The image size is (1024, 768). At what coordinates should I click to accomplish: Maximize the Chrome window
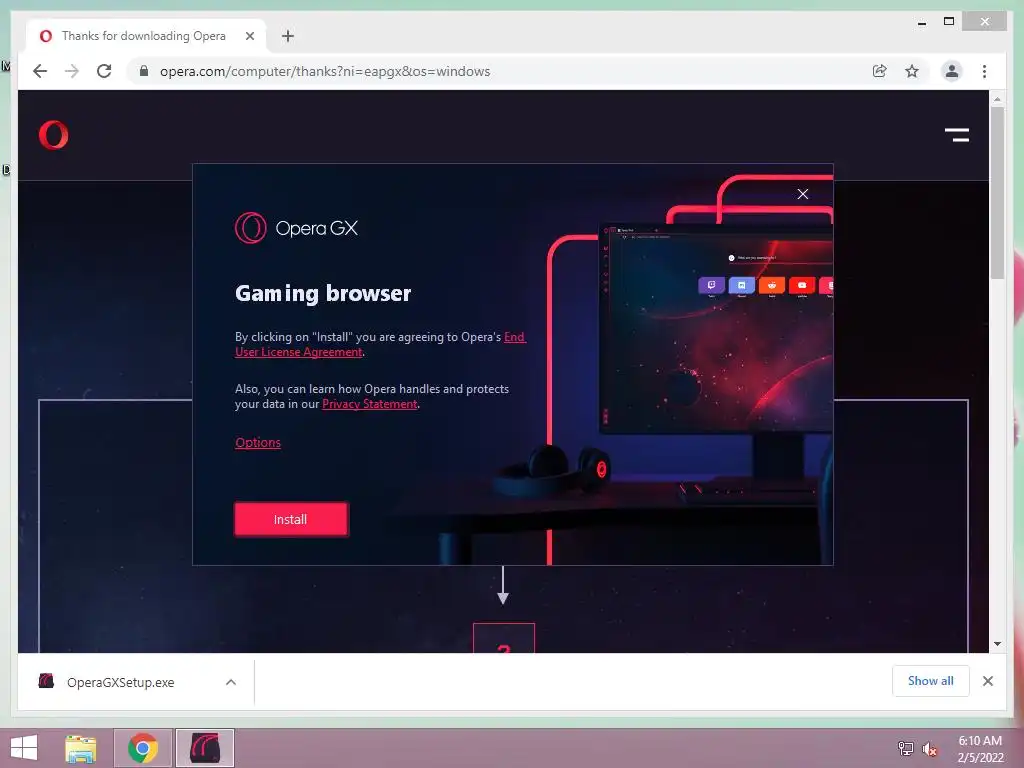[x=949, y=22]
